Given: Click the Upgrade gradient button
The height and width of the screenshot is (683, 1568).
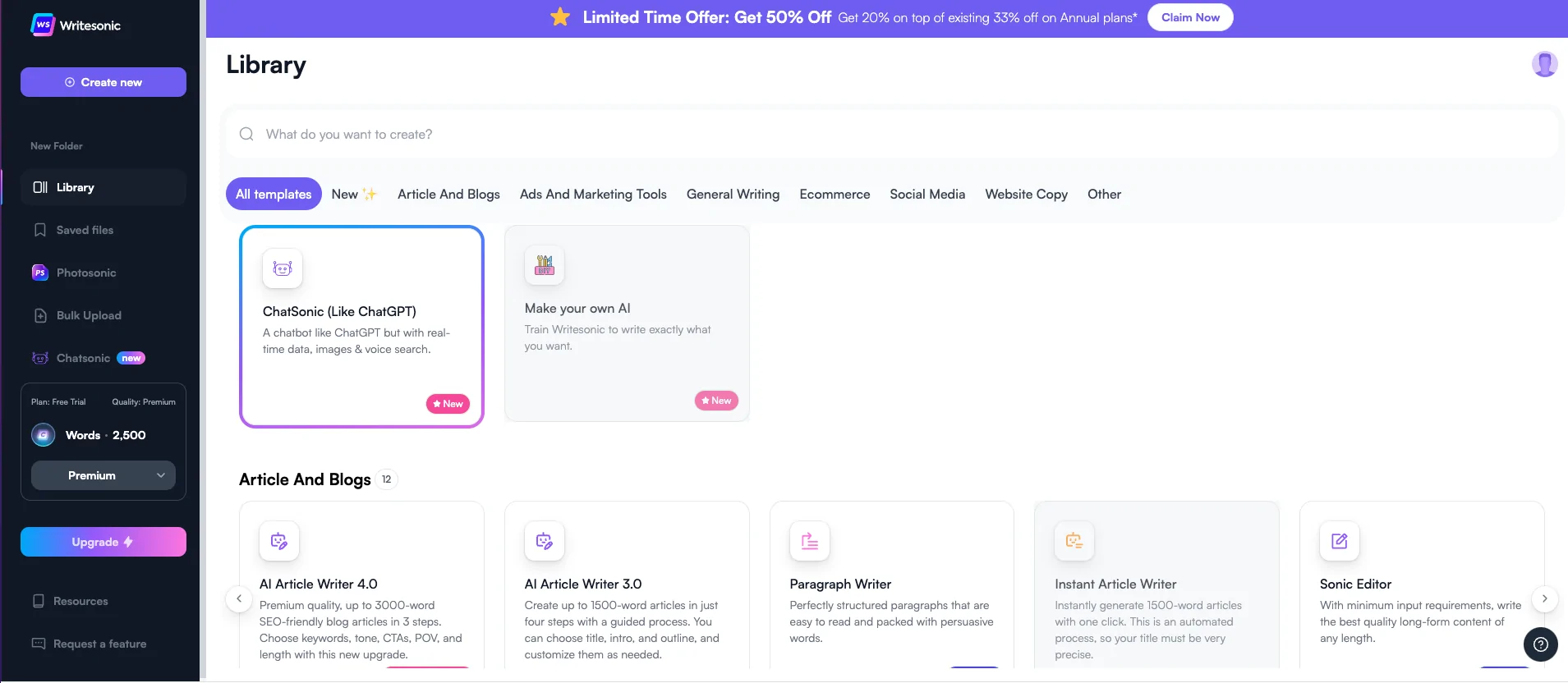Looking at the screenshot, I should [x=103, y=542].
